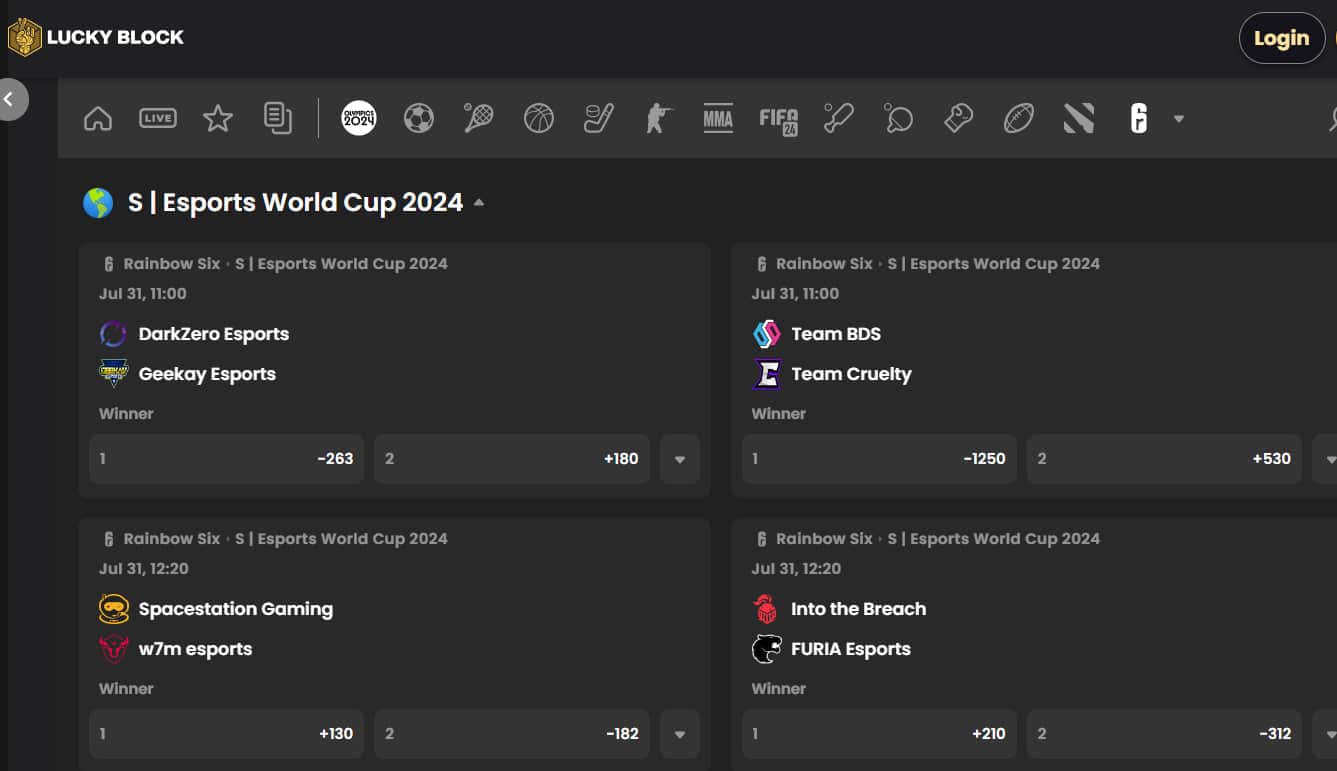Screen dimensions: 1337x771
Task: Open Rainbow Six breadcrumb in DarkZero card
Action: pyautogui.click(x=172, y=264)
